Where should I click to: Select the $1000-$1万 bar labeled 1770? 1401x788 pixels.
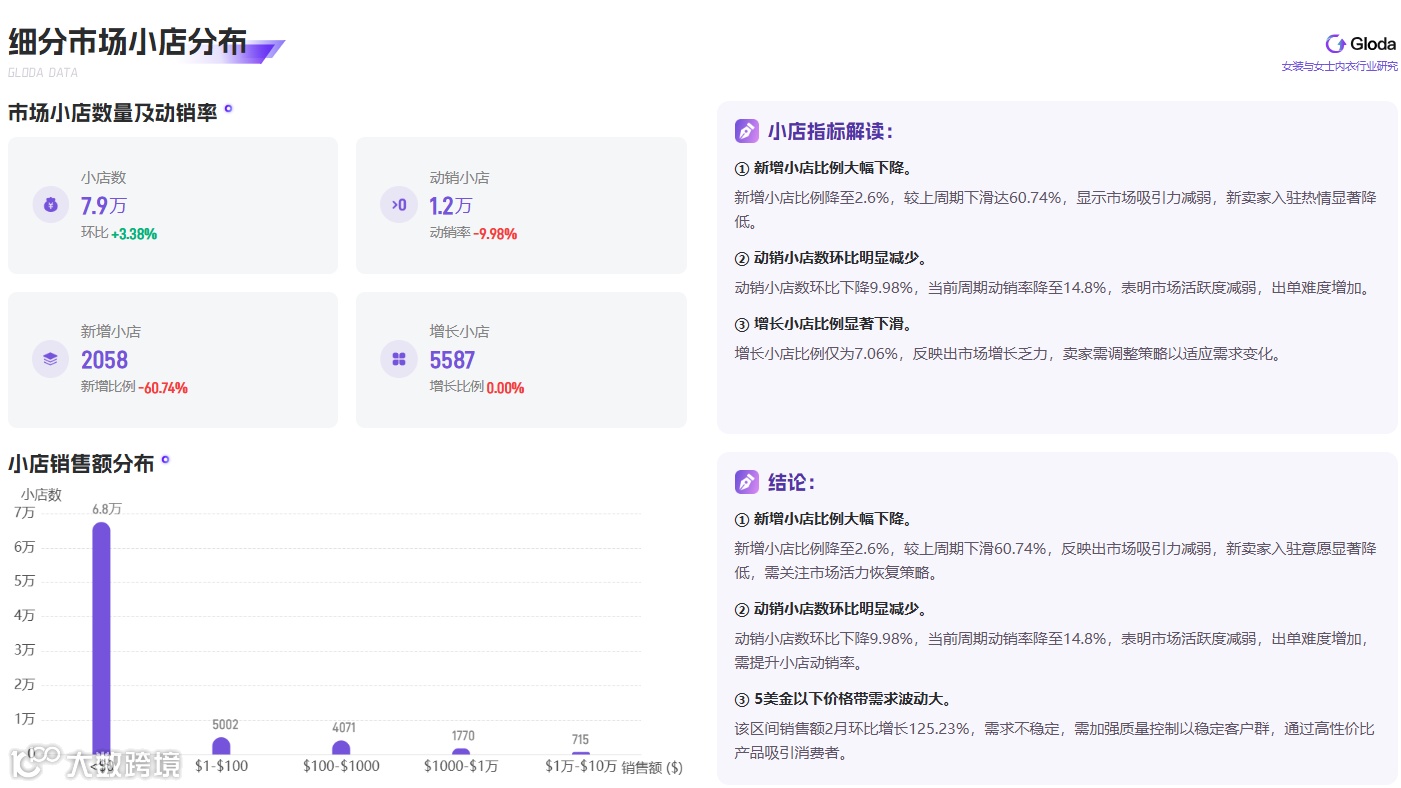461,751
